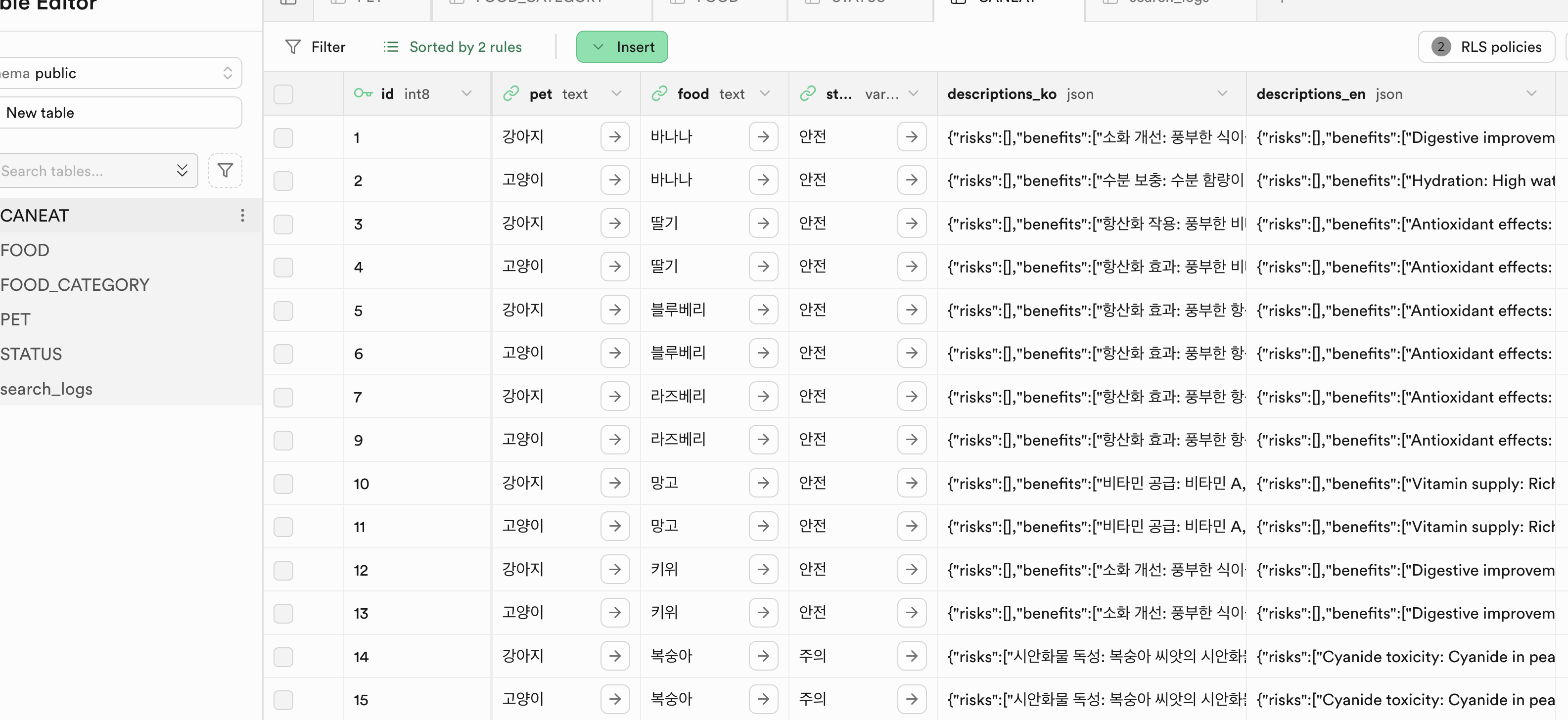The height and width of the screenshot is (720, 1568).
Task: Follow the status foreign key arrow in row 14
Action: pyautogui.click(x=911, y=656)
